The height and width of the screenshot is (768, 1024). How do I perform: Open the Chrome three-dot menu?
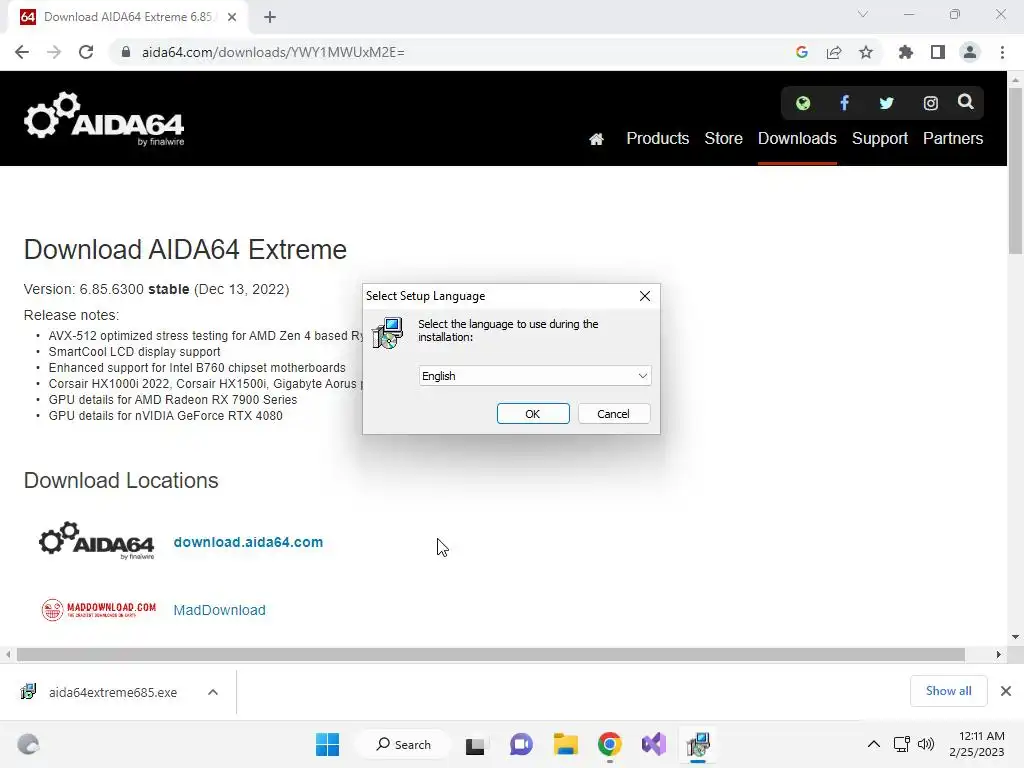click(1002, 52)
